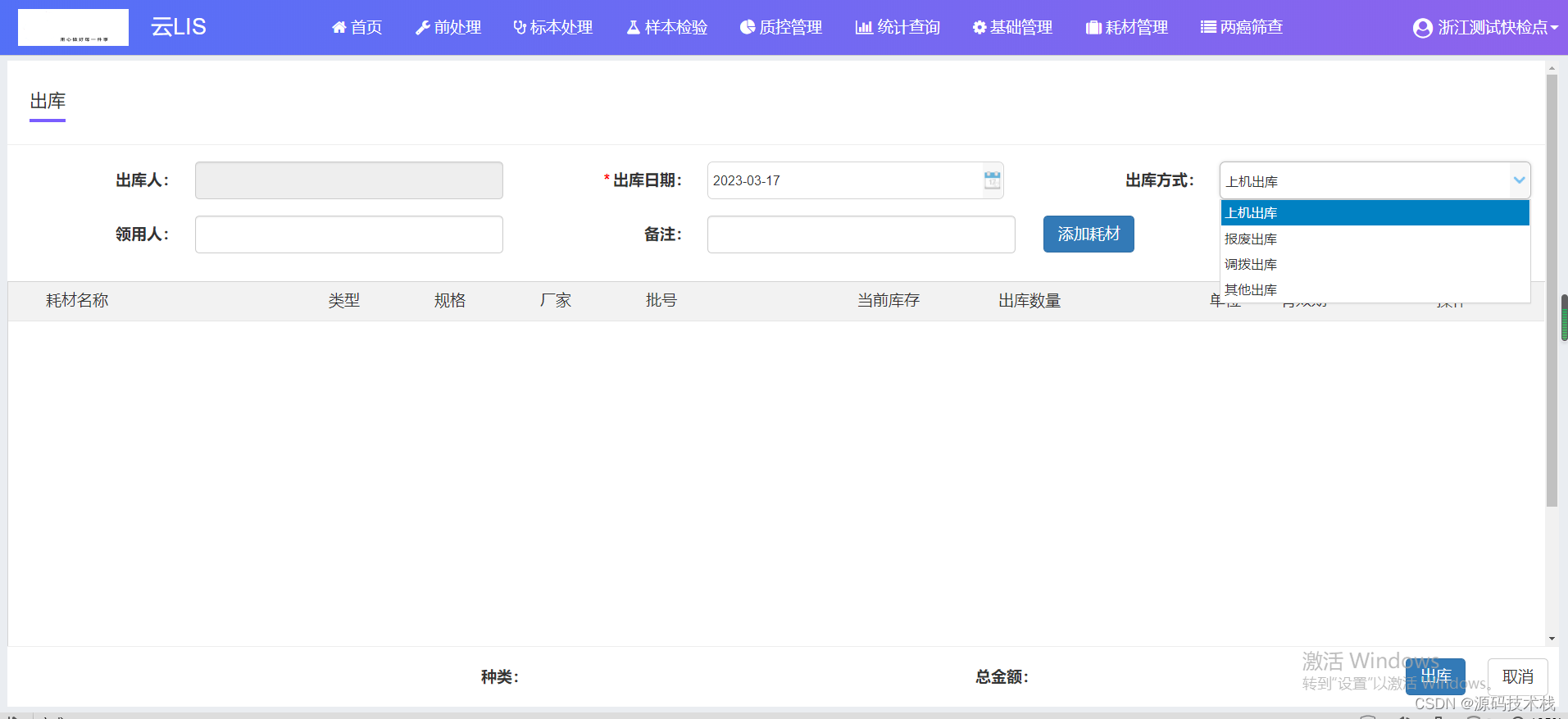This screenshot has height=719, width=1568.
Task: Click the 当前库存 column header
Action: [889, 301]
